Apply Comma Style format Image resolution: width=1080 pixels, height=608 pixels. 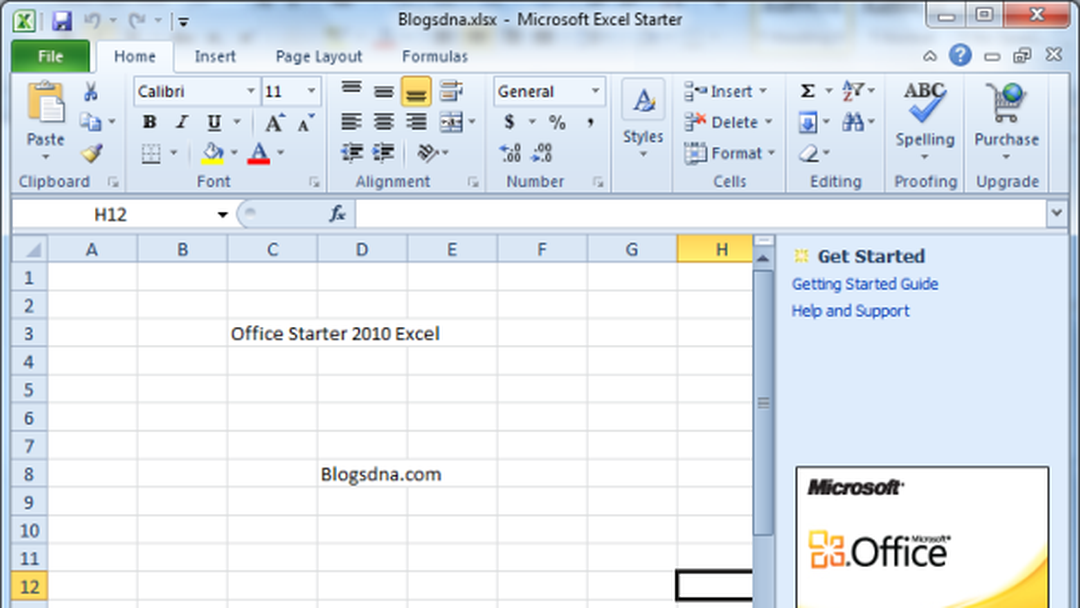(x=590, y=122)
